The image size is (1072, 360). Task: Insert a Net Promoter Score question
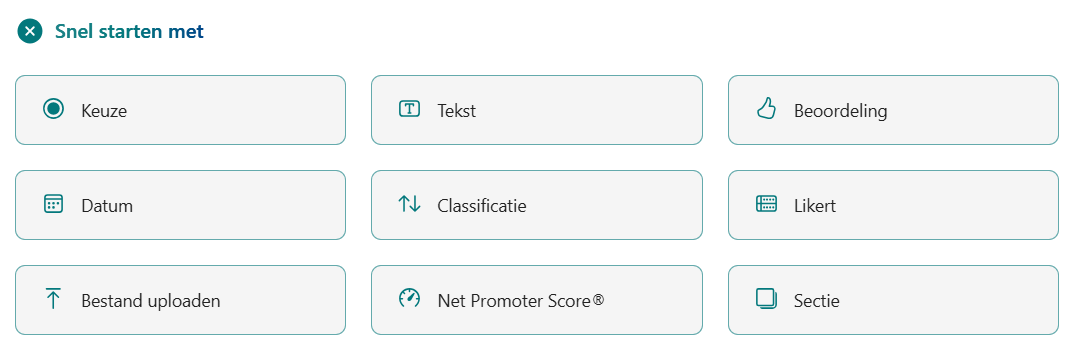(x=537, y=300)
